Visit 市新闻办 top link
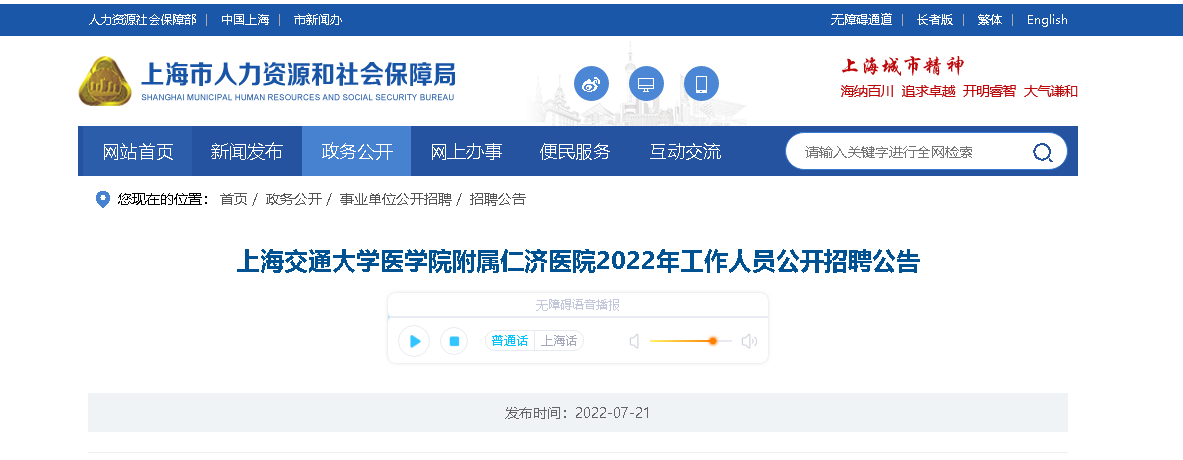Image resolution: width=1183 pixels, height=460 pixels. tap(318, 20)
